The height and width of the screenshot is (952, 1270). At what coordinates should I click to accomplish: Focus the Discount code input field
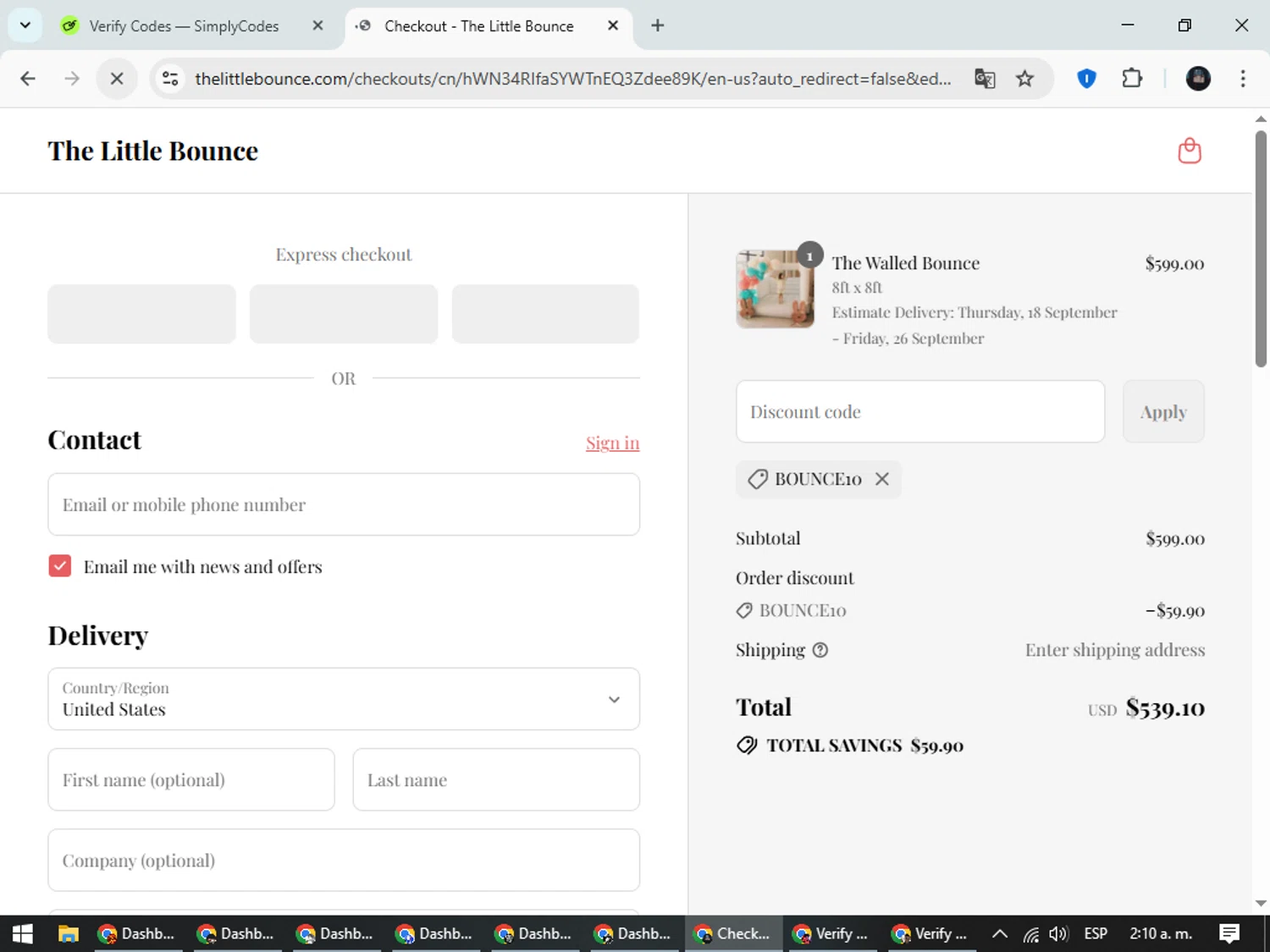click(920, 411)
